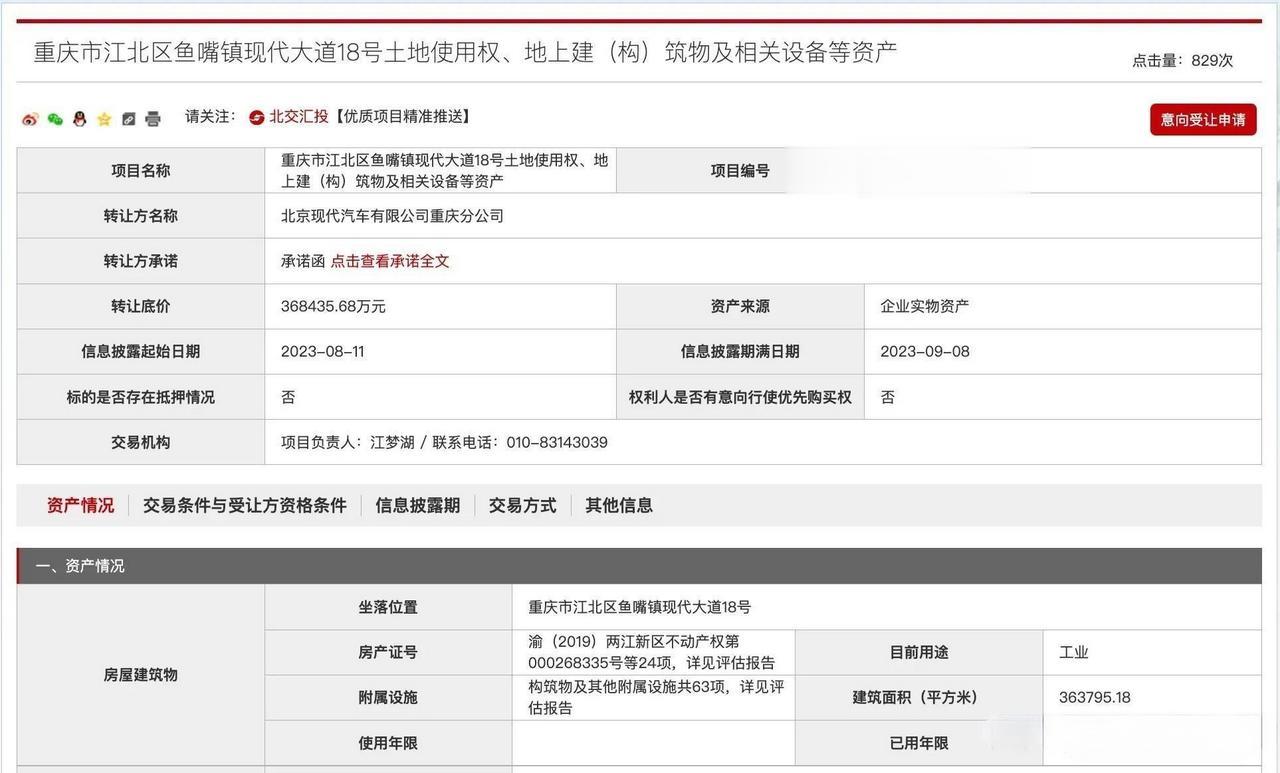Print the page using printer icon
The height and width of the screenshot is (773, 1280).
(153, 119)
